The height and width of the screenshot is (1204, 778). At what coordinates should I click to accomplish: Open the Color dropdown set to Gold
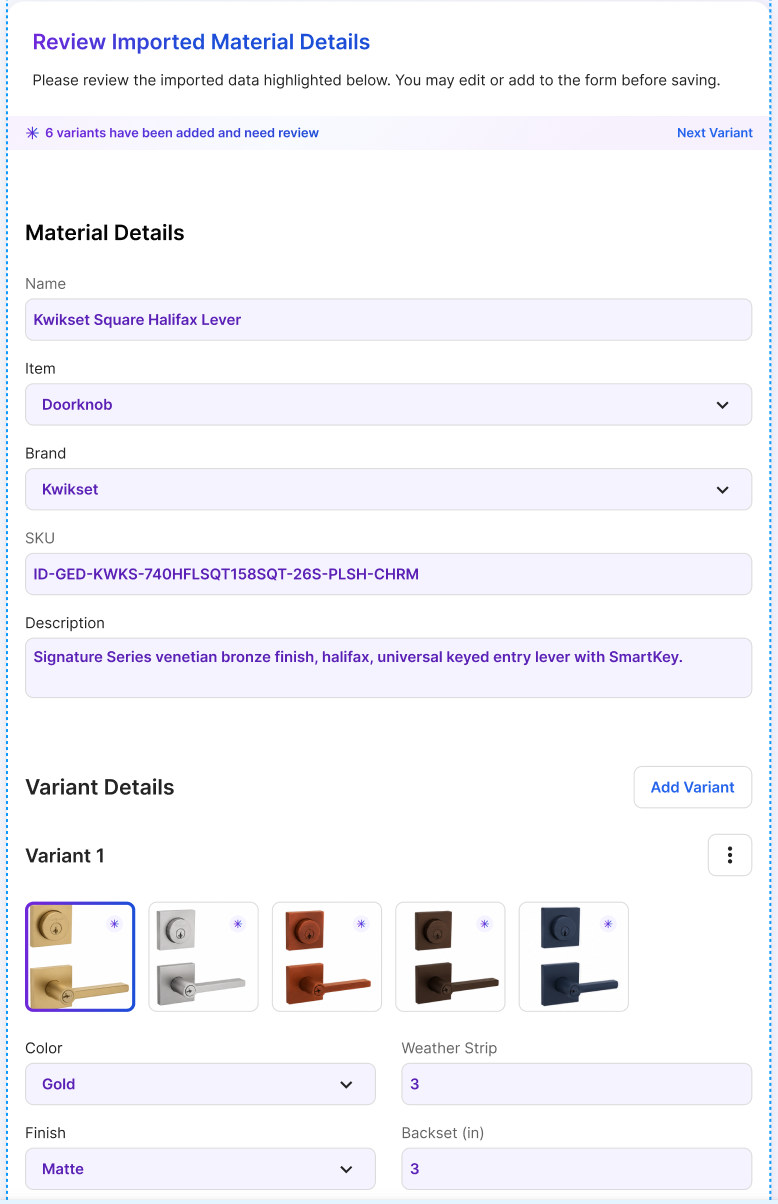pyautogui.click(x=200, y=1084)
